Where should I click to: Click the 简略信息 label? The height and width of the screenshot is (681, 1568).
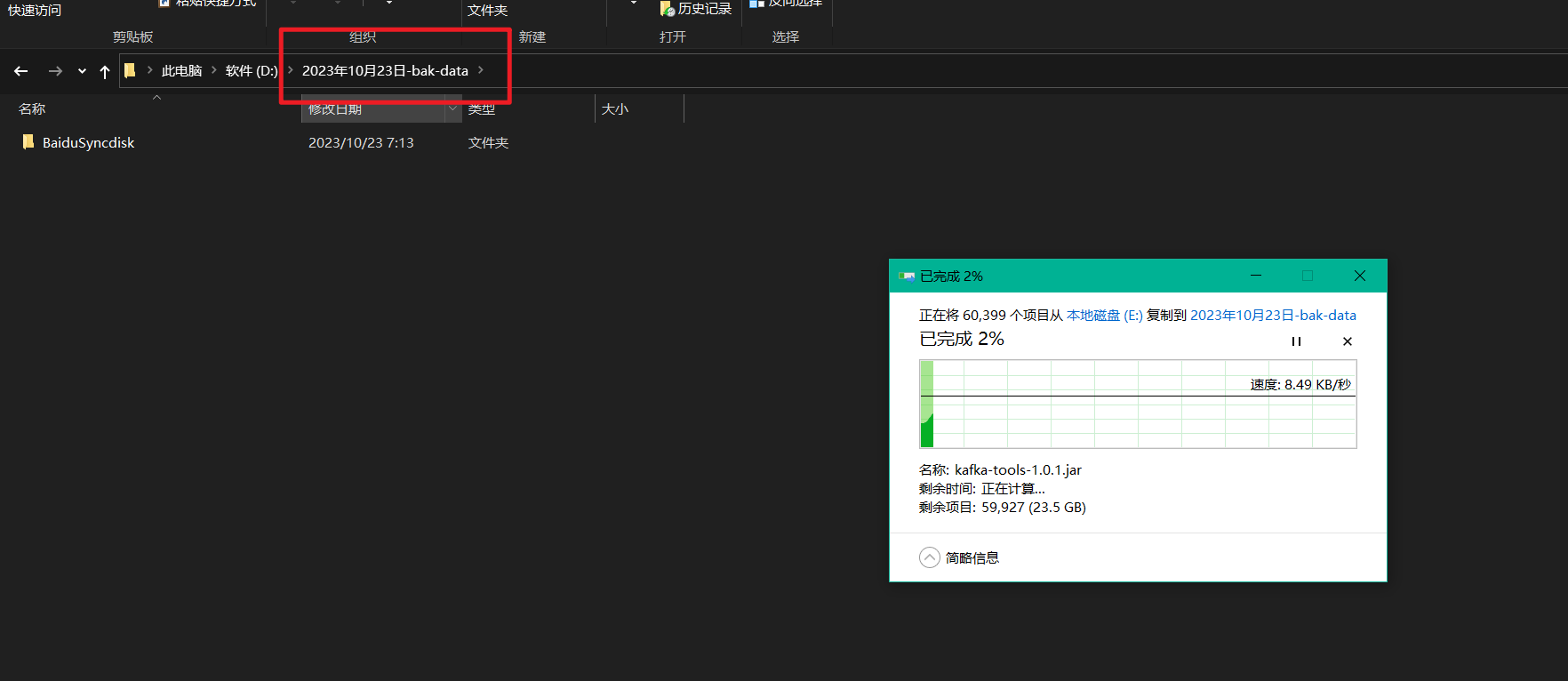972,557
